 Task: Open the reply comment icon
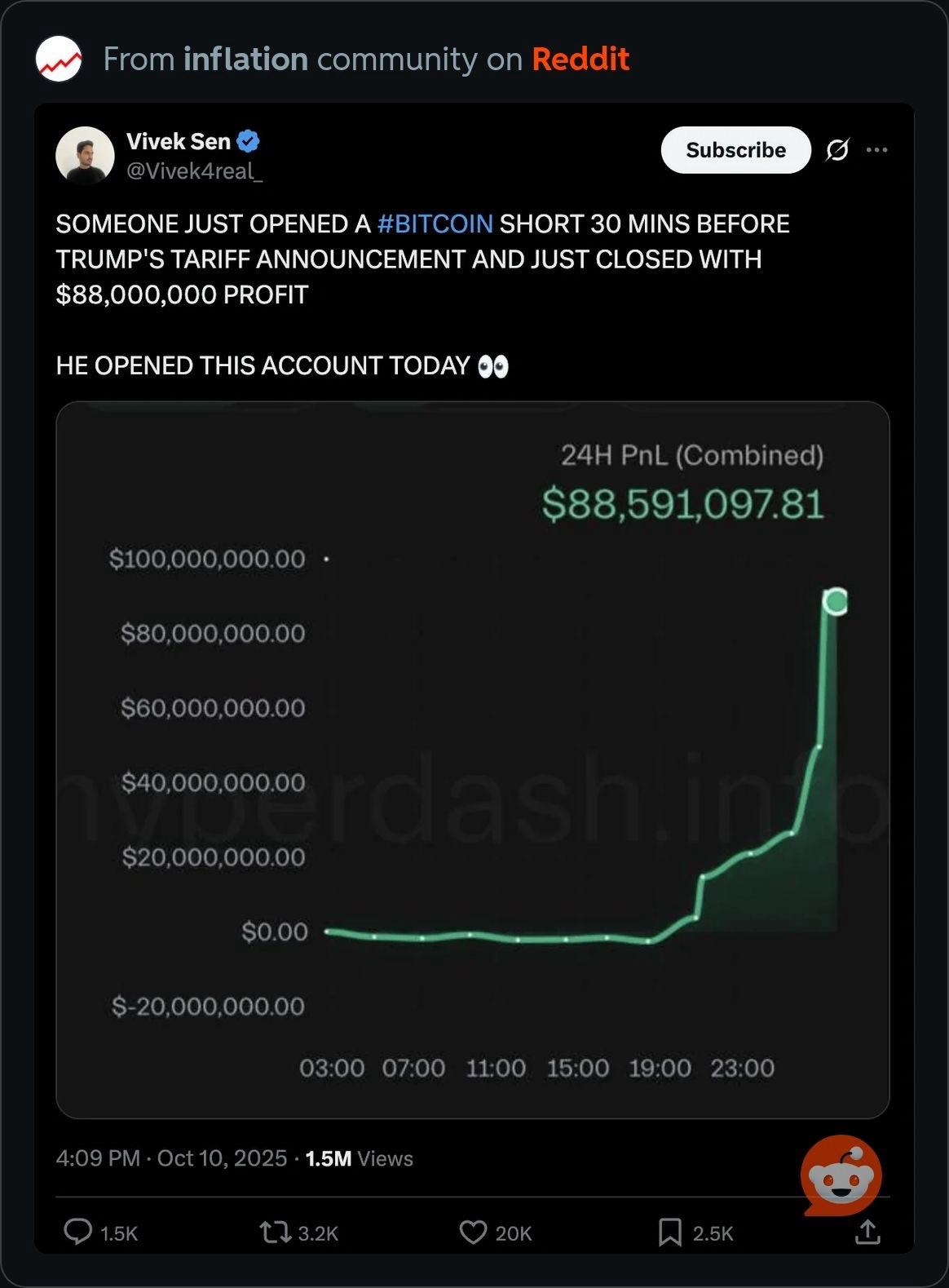coord(78,1232)
